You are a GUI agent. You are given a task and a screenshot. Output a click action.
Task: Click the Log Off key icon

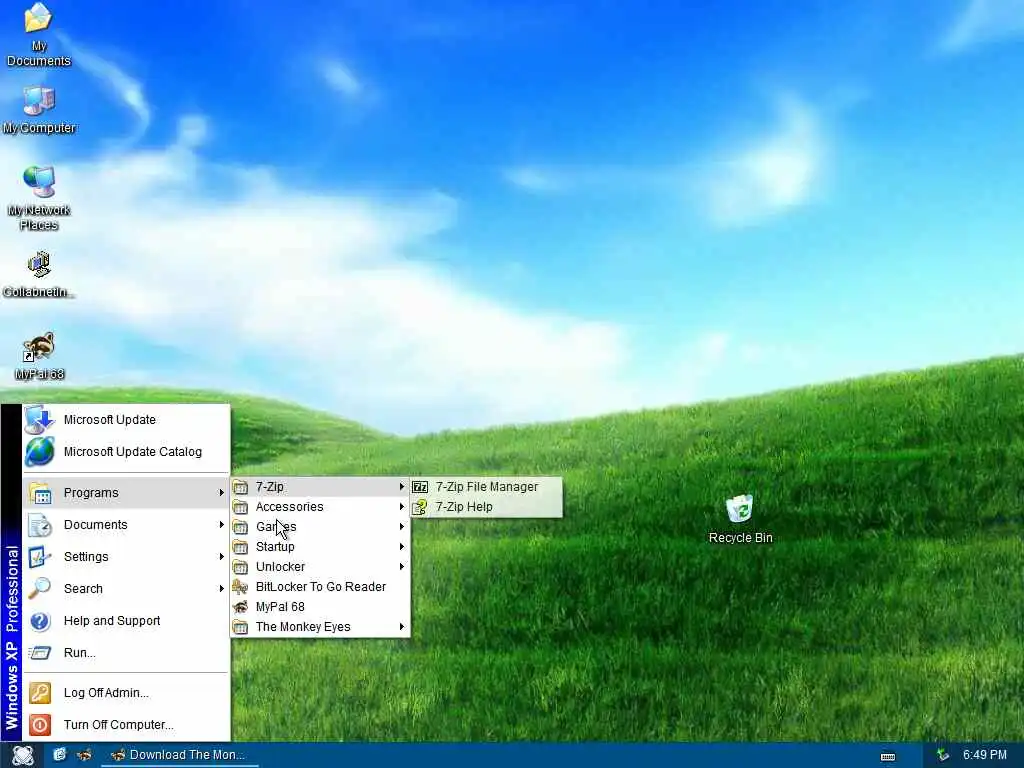[x=40, y=693]
